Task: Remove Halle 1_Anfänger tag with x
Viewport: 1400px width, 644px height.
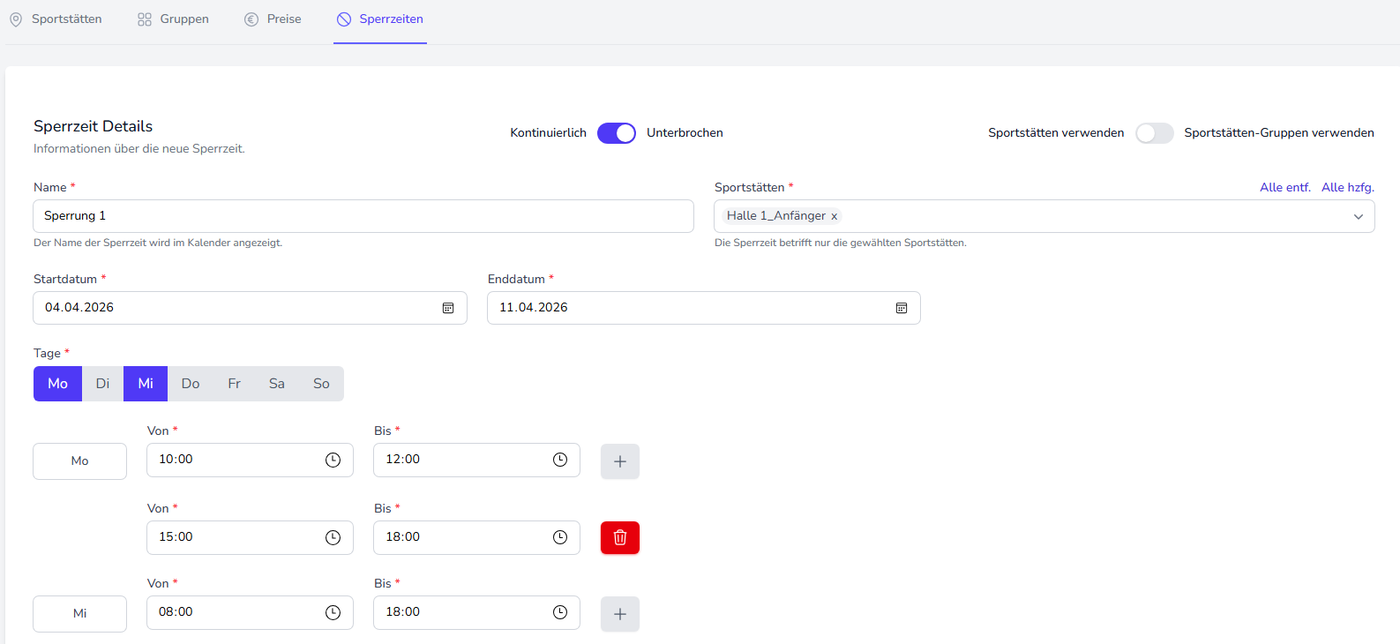Action: coord(834,216)
